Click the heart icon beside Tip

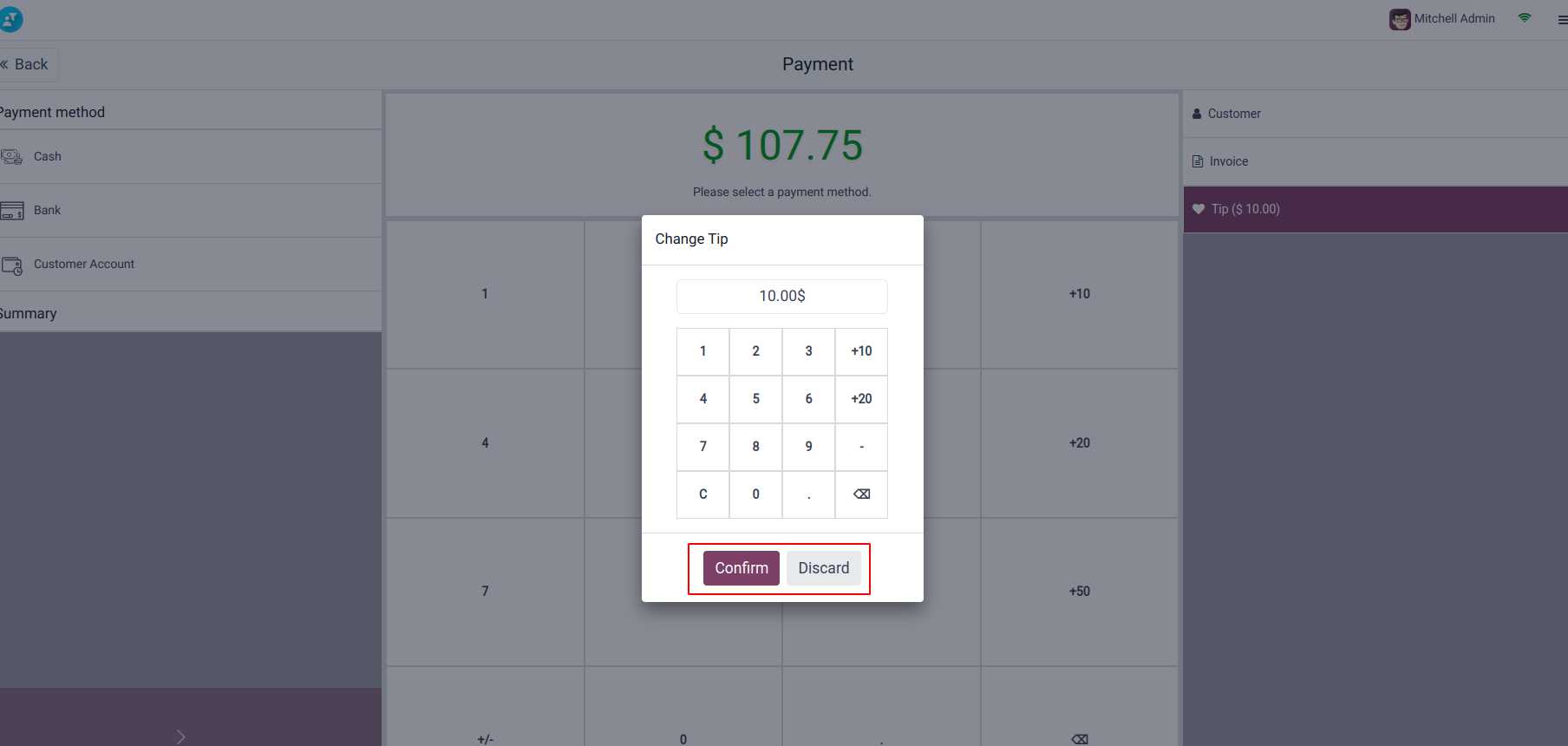[x=1199, y=209]
